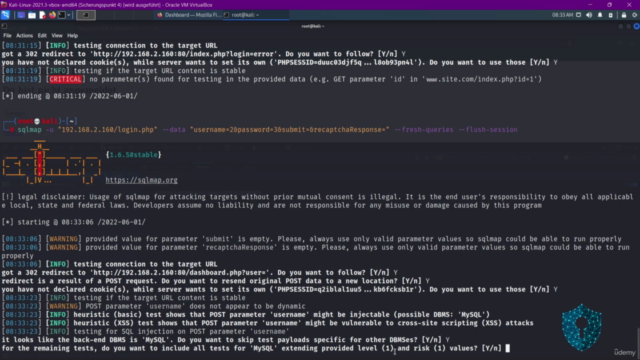This screenshot has width=640, height=360.
Task: Click the volume speaker icon
Action: (589, 15)
